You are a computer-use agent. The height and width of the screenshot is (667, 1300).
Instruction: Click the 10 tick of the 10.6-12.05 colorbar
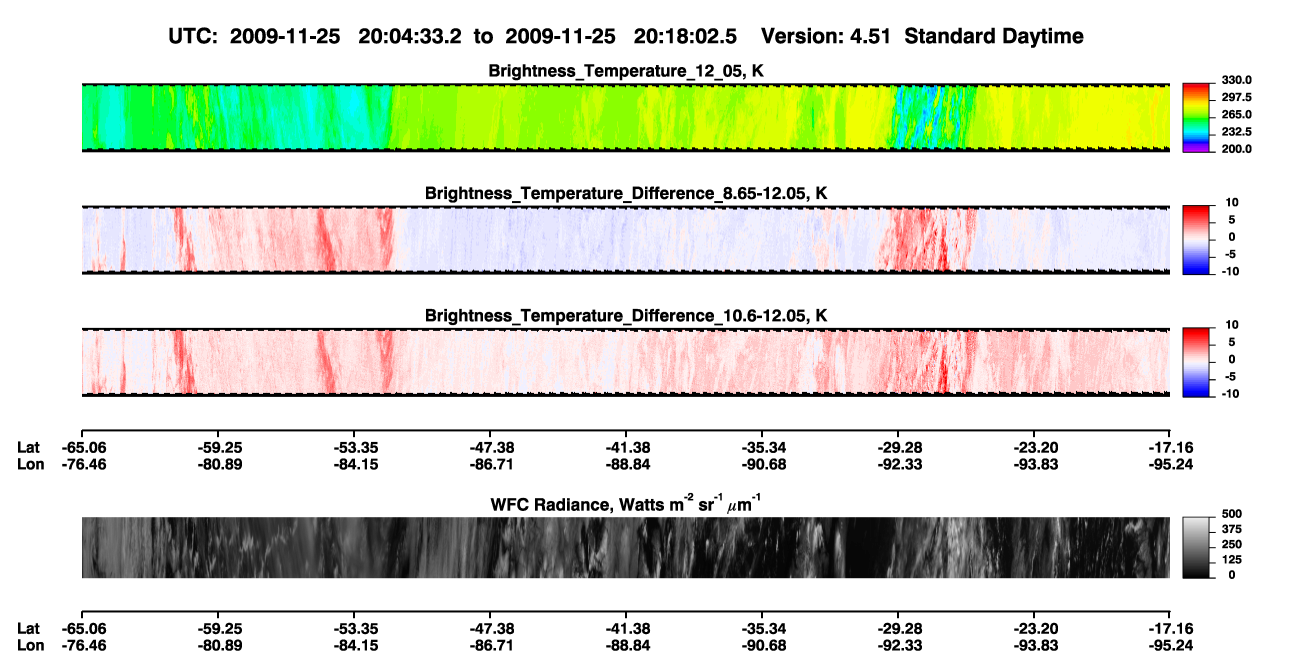tap(1232, 326)
